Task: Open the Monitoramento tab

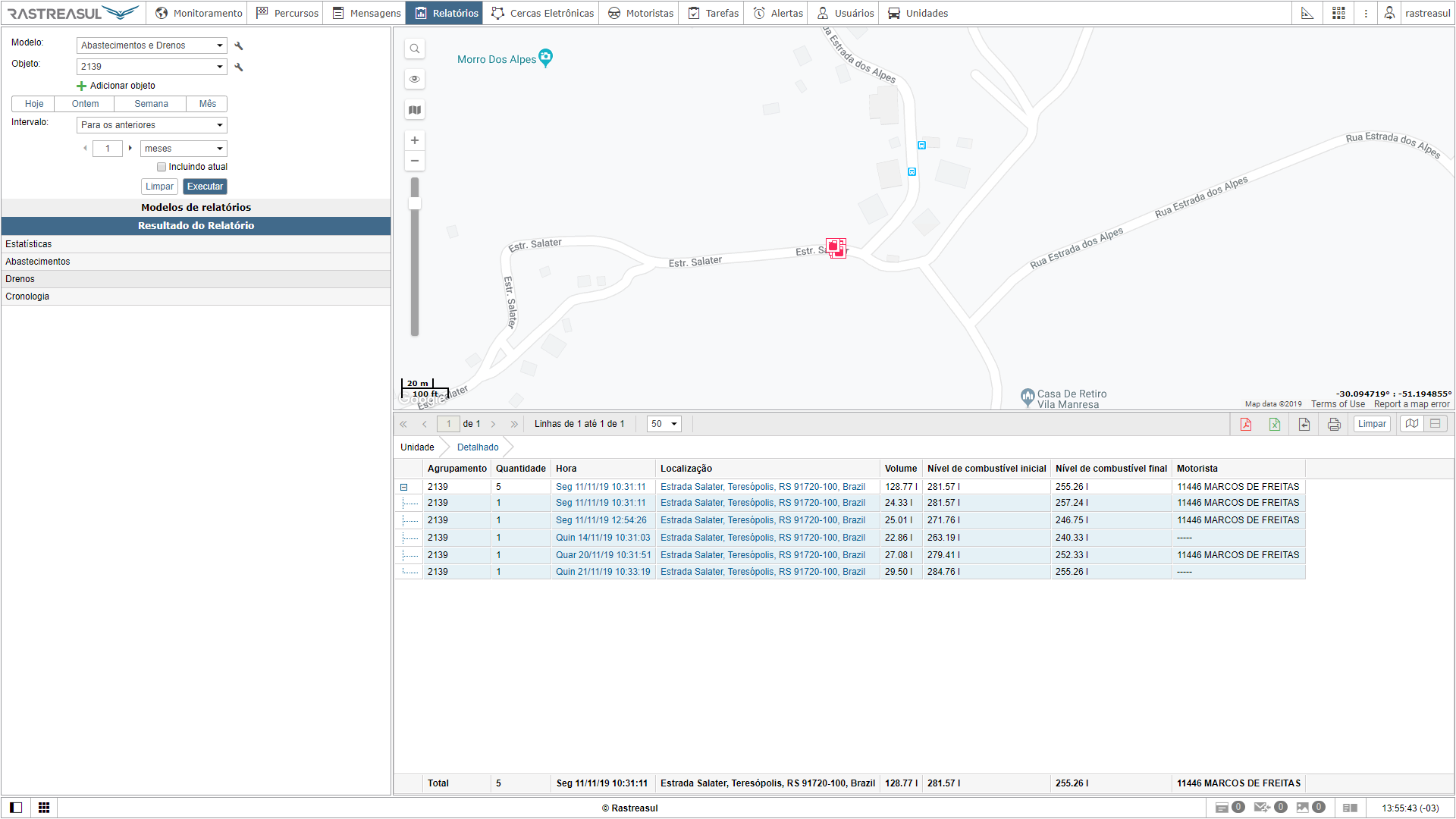Action: tap(199, 13)
